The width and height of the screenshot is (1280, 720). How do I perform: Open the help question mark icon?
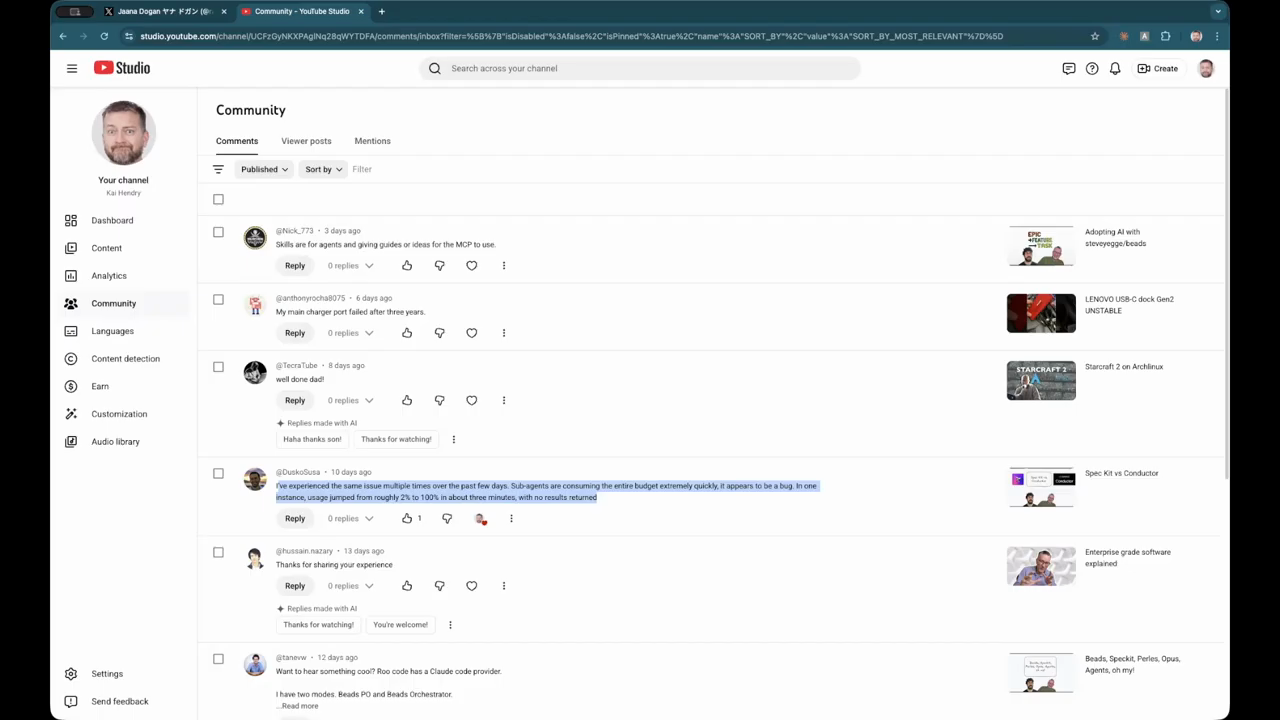coord(1092,68)
